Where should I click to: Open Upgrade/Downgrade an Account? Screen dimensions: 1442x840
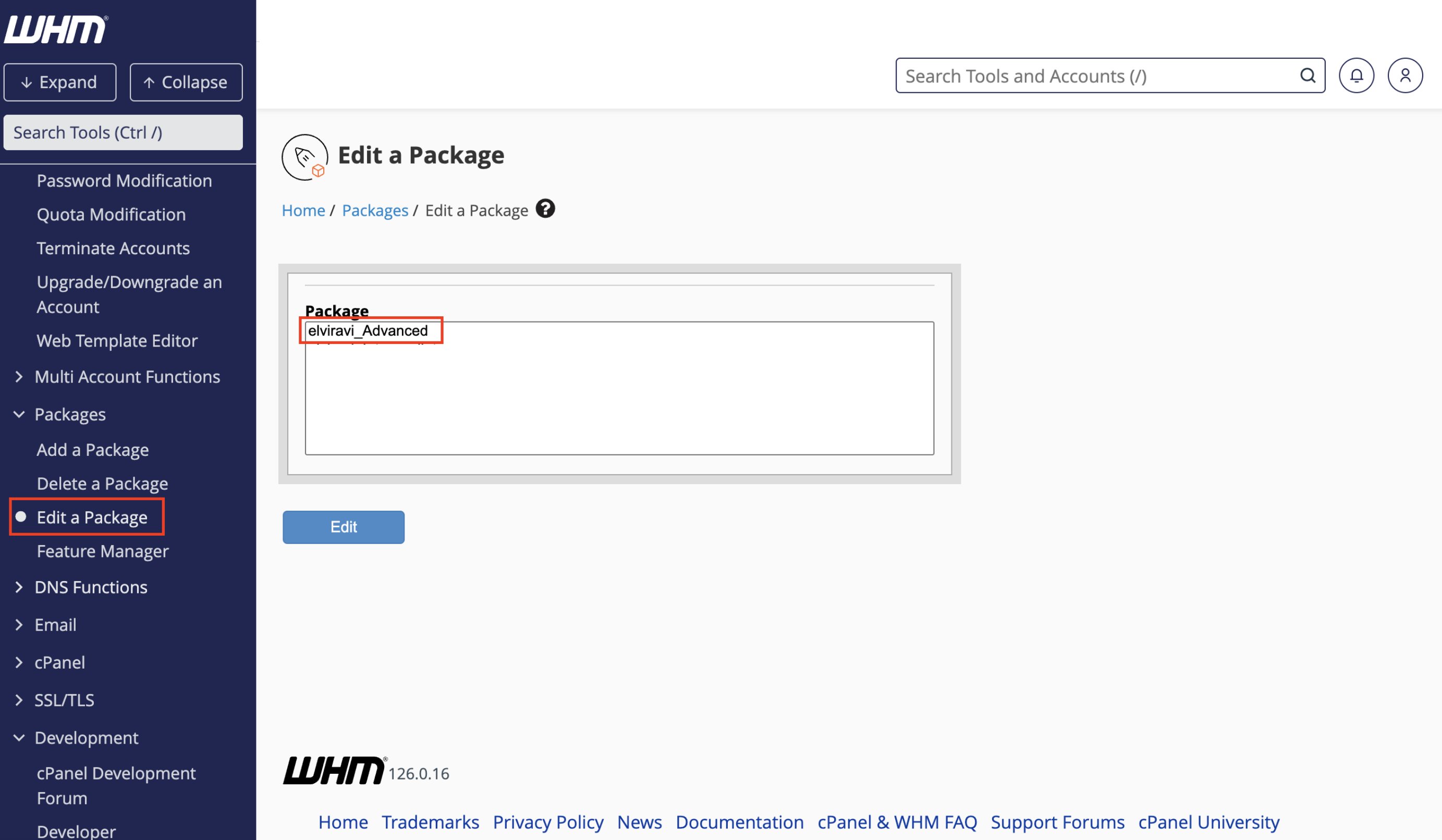click(129, 294)
